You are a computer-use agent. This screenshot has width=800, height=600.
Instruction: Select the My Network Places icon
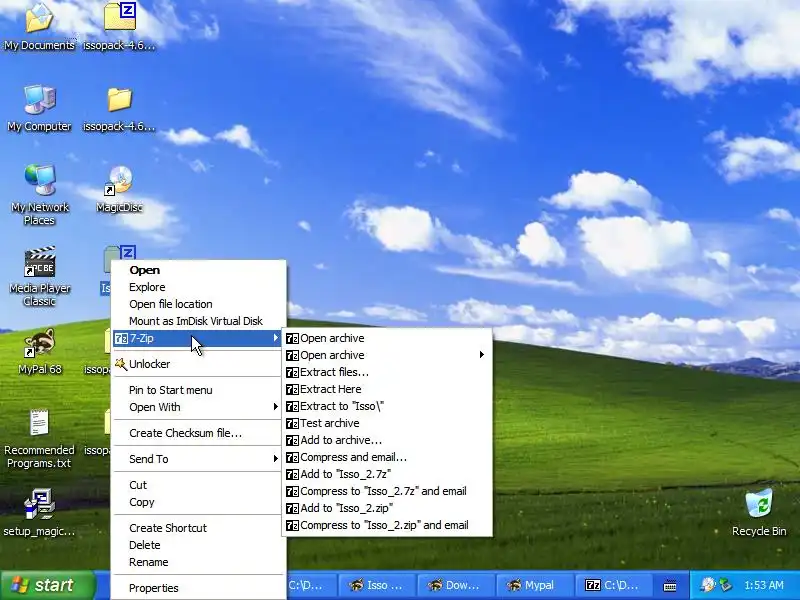[x=39, y=195]
